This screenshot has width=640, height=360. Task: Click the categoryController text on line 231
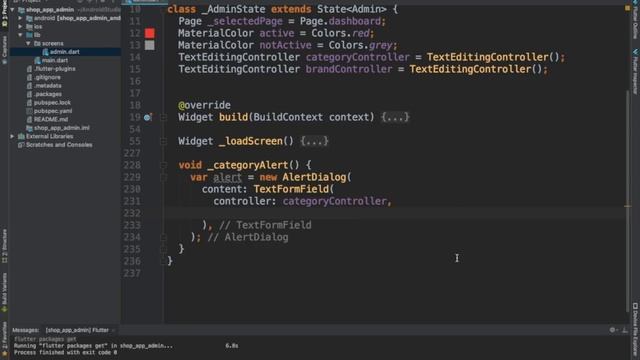tap(334, 201)
